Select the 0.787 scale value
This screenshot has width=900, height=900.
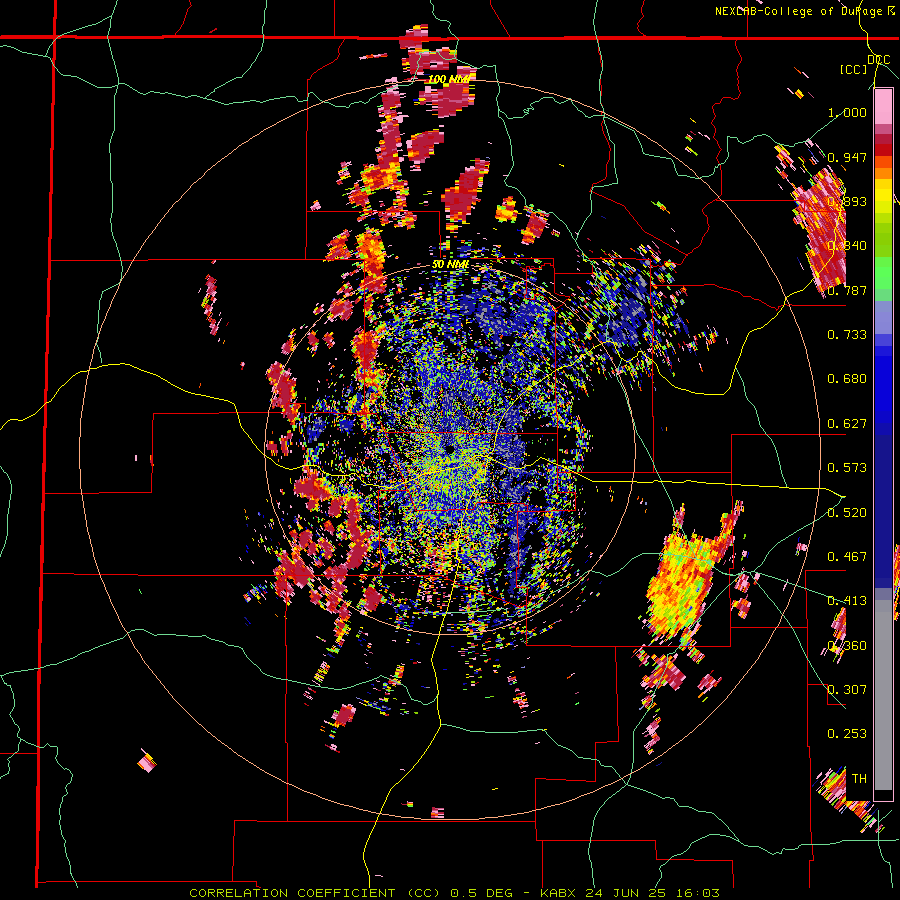click(847, 290)
